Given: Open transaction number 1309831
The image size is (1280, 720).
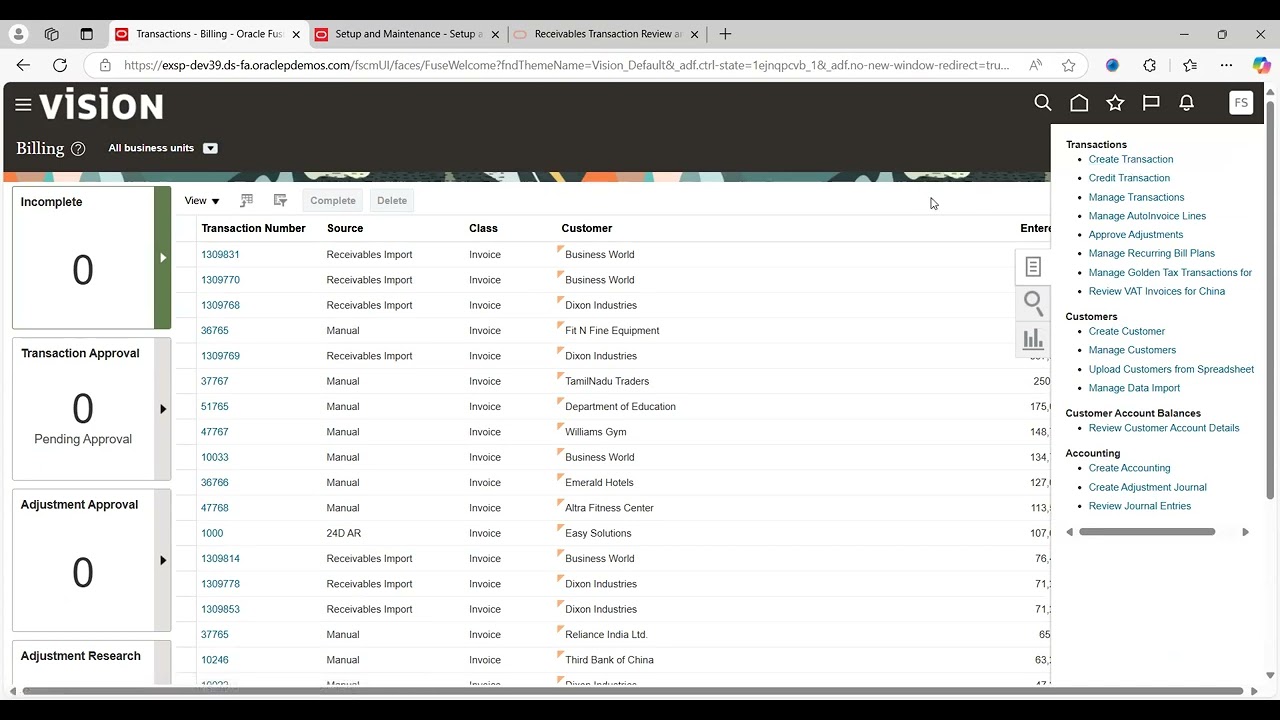Looking at the screenshot, I should click(220, 254).
